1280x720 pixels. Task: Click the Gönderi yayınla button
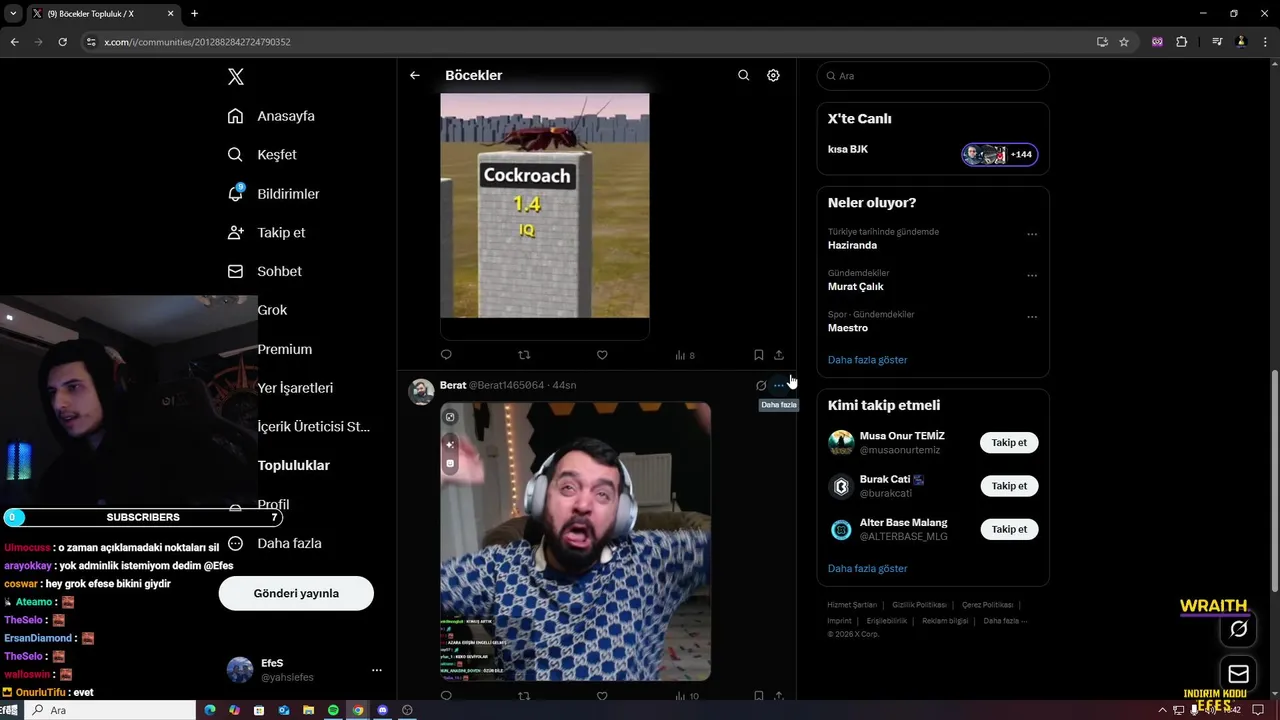(296, 593)
